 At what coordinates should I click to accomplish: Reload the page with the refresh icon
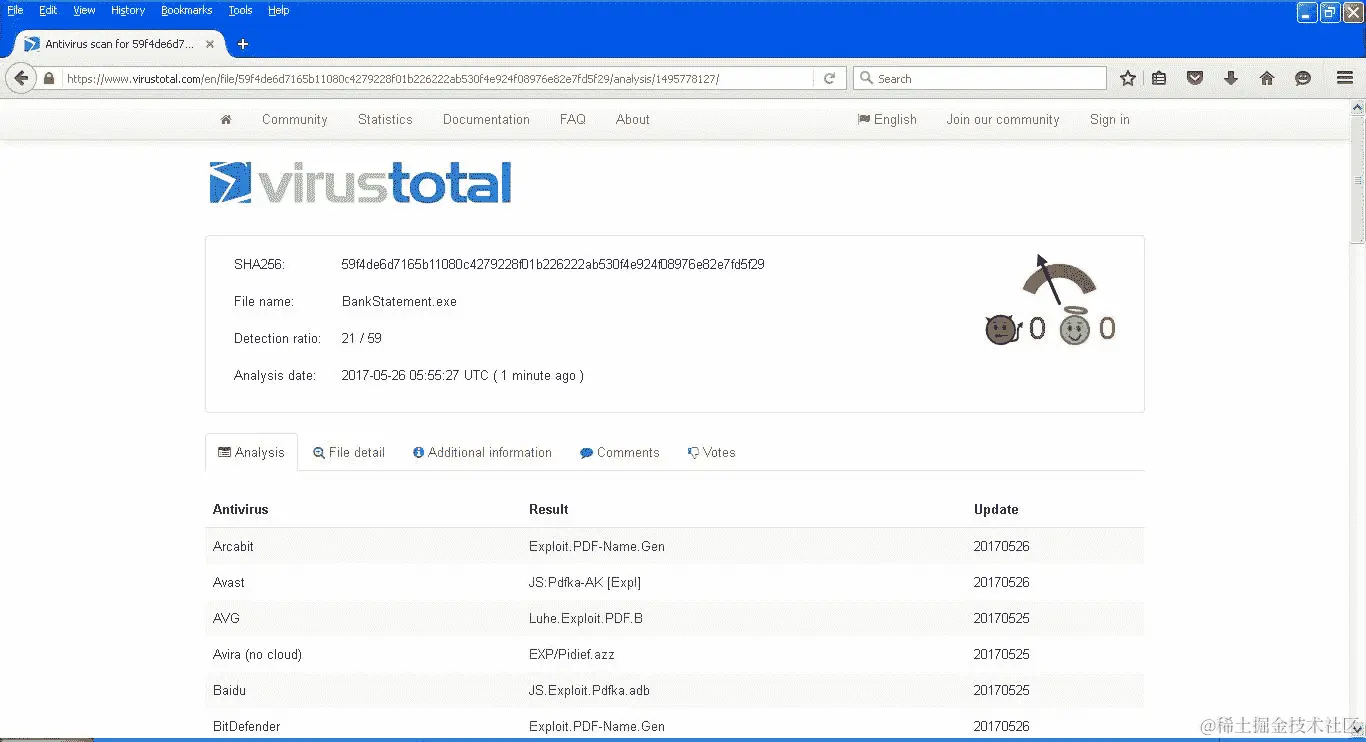point(829,79)
